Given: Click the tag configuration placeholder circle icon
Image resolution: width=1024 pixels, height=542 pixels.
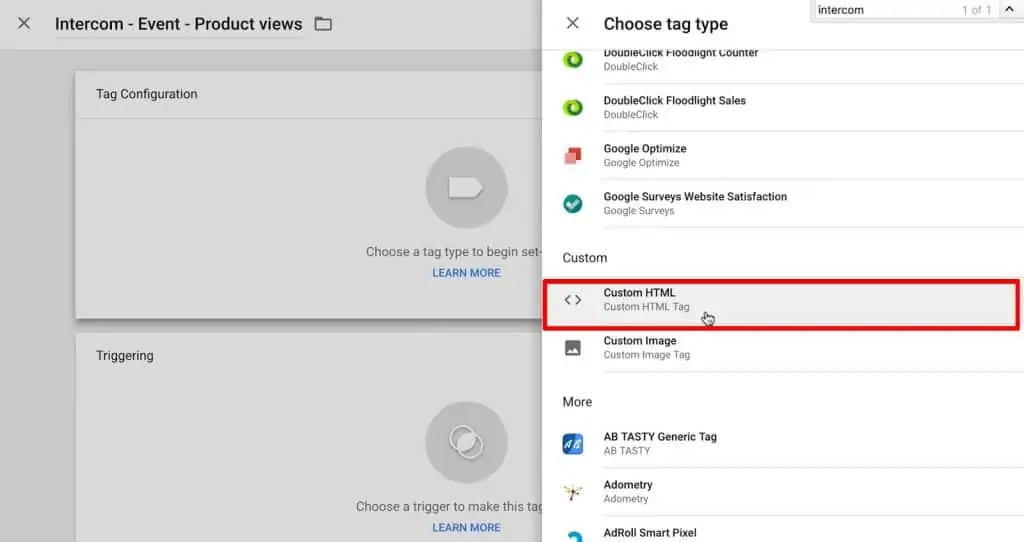Looking at the screenshot, I should (x=466, y=188).
